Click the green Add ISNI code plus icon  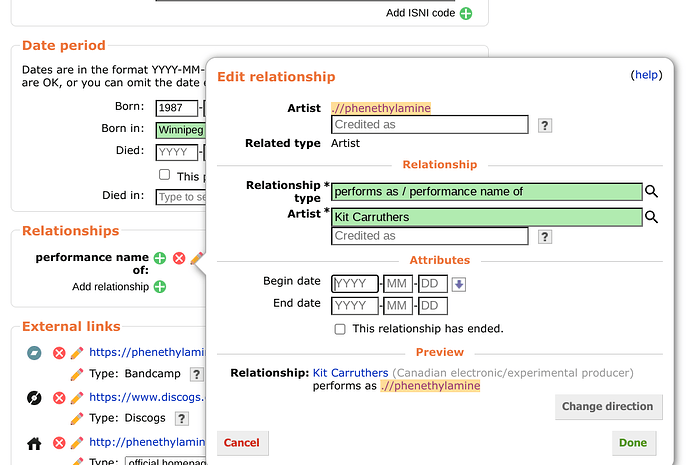point(466,13)
